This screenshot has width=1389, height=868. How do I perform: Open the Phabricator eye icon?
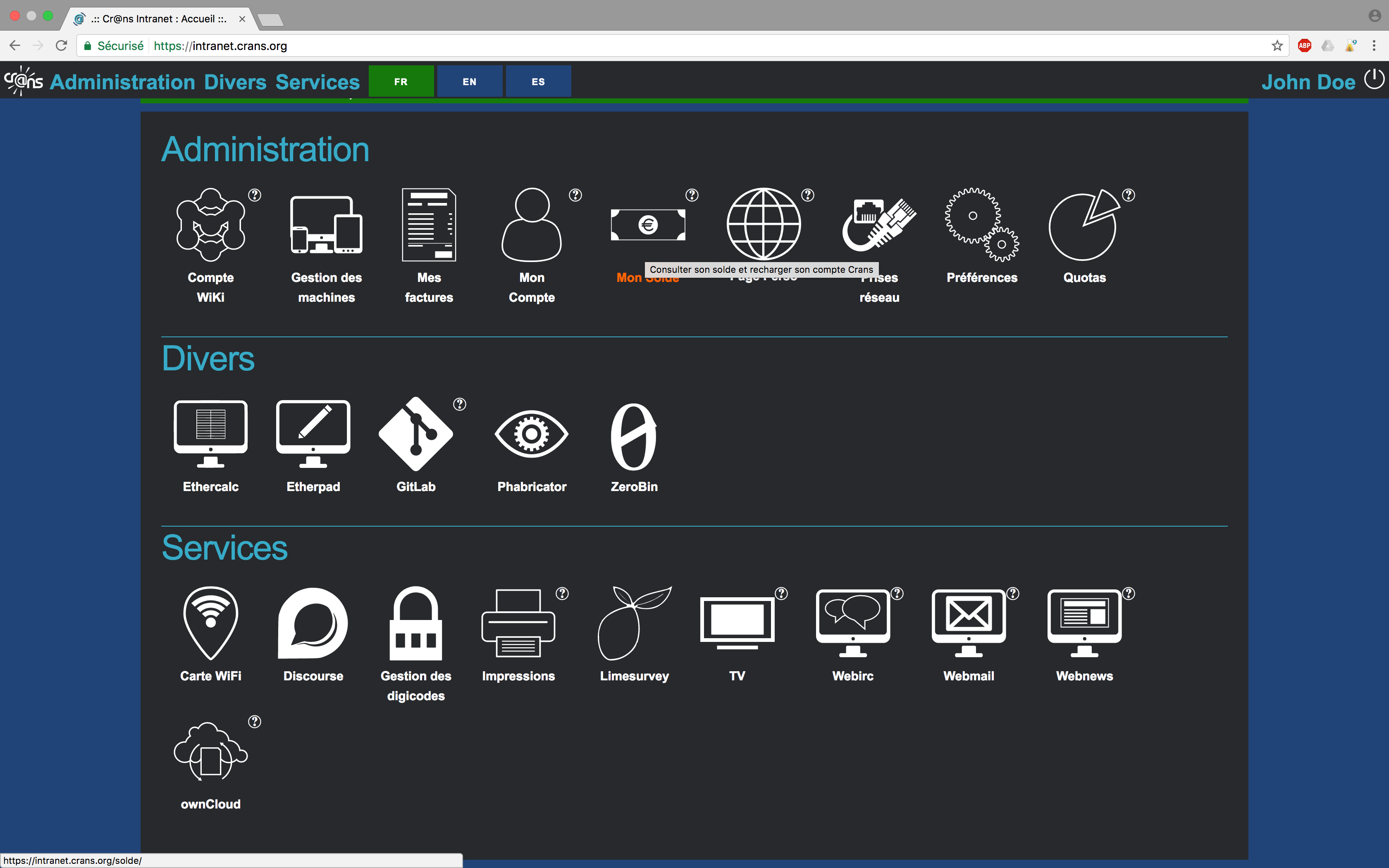pos(532,434)
